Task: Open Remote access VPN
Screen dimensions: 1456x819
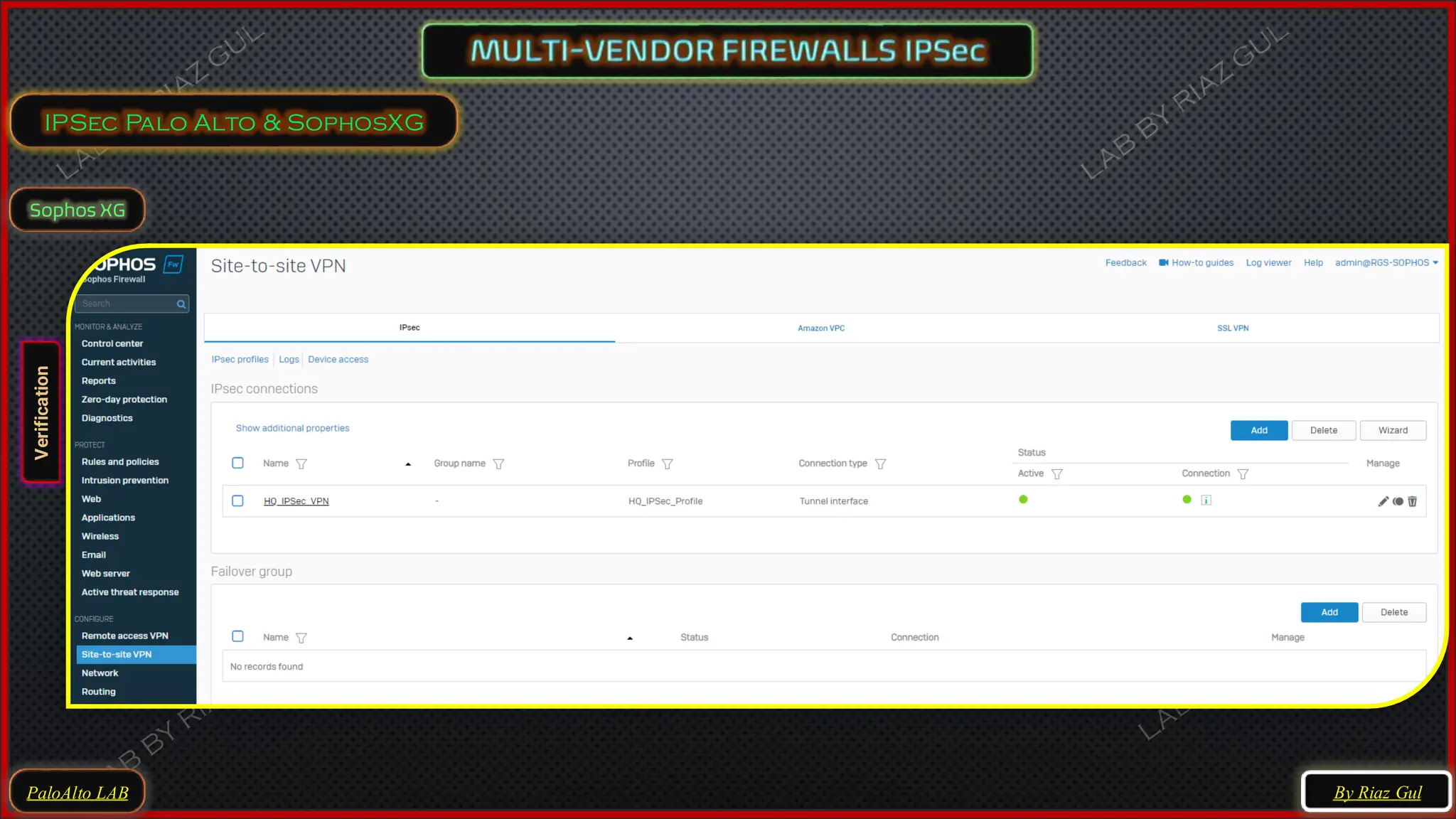Action: point(125,636)
